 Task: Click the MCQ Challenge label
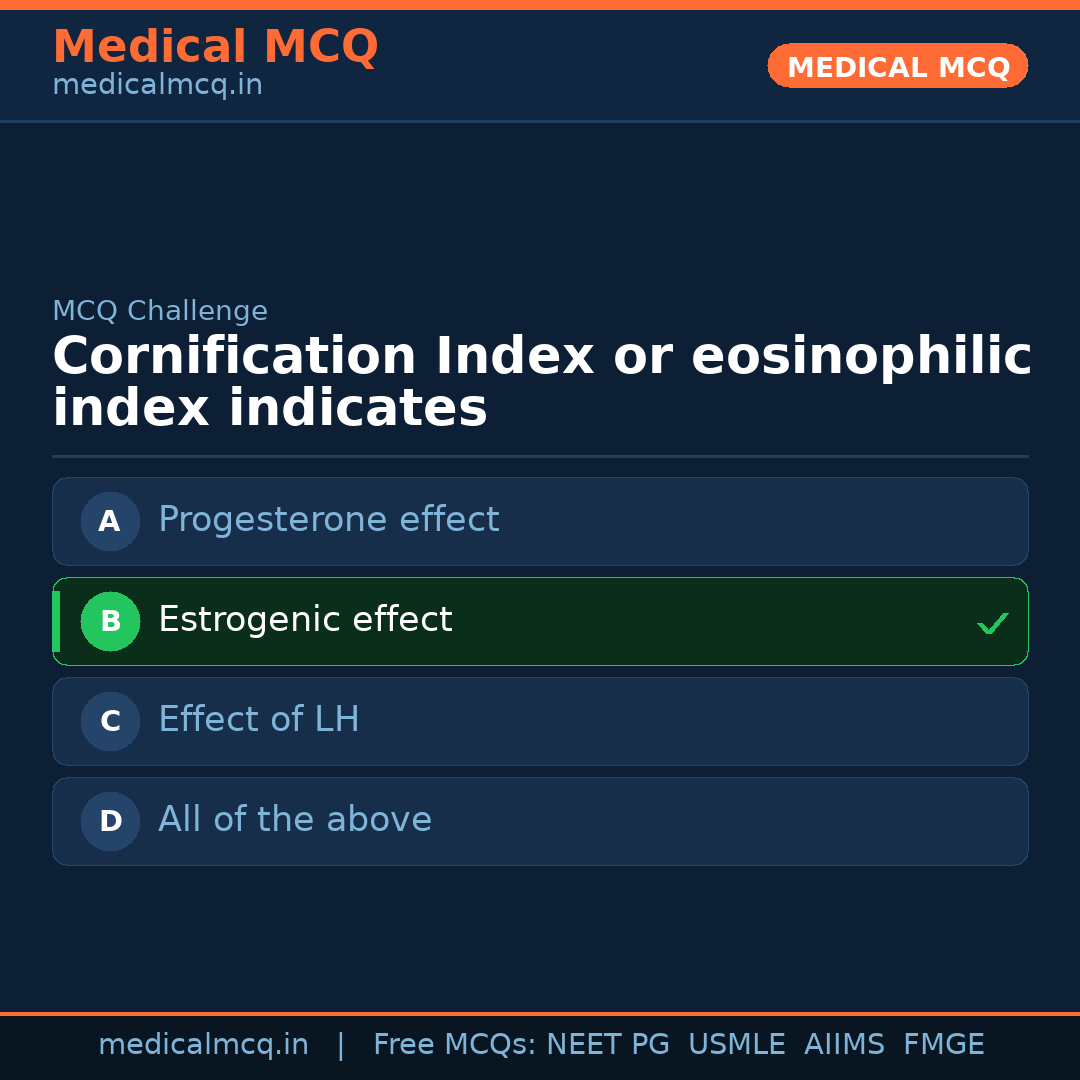point(160,311)
